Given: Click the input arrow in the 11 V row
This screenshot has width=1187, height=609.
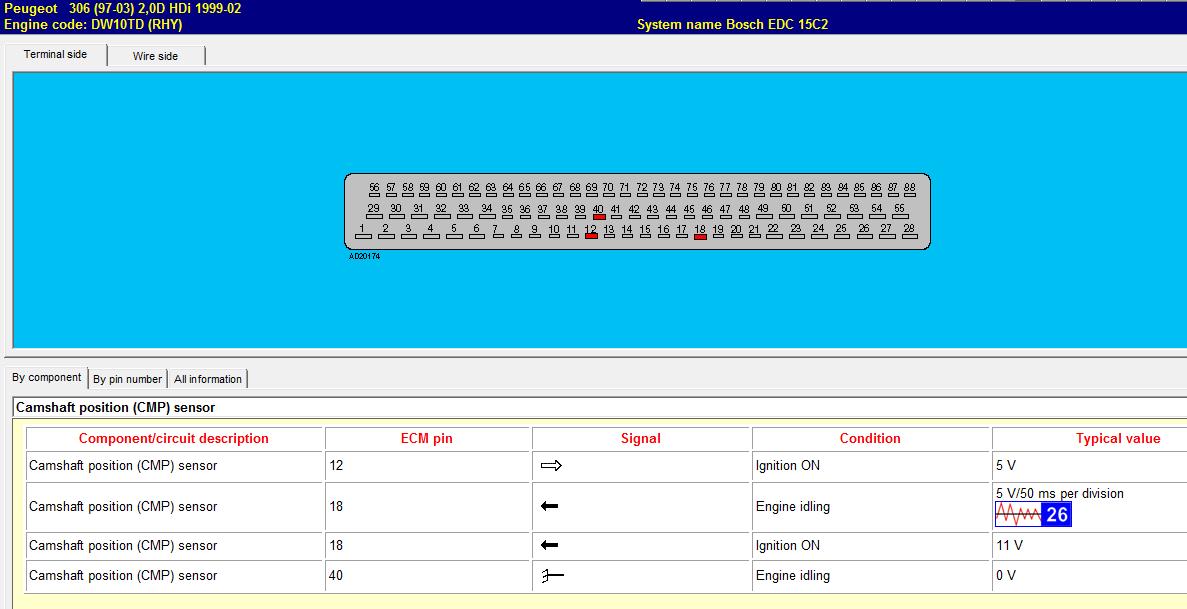Looking at the screenshot, I should click(550, 545).
